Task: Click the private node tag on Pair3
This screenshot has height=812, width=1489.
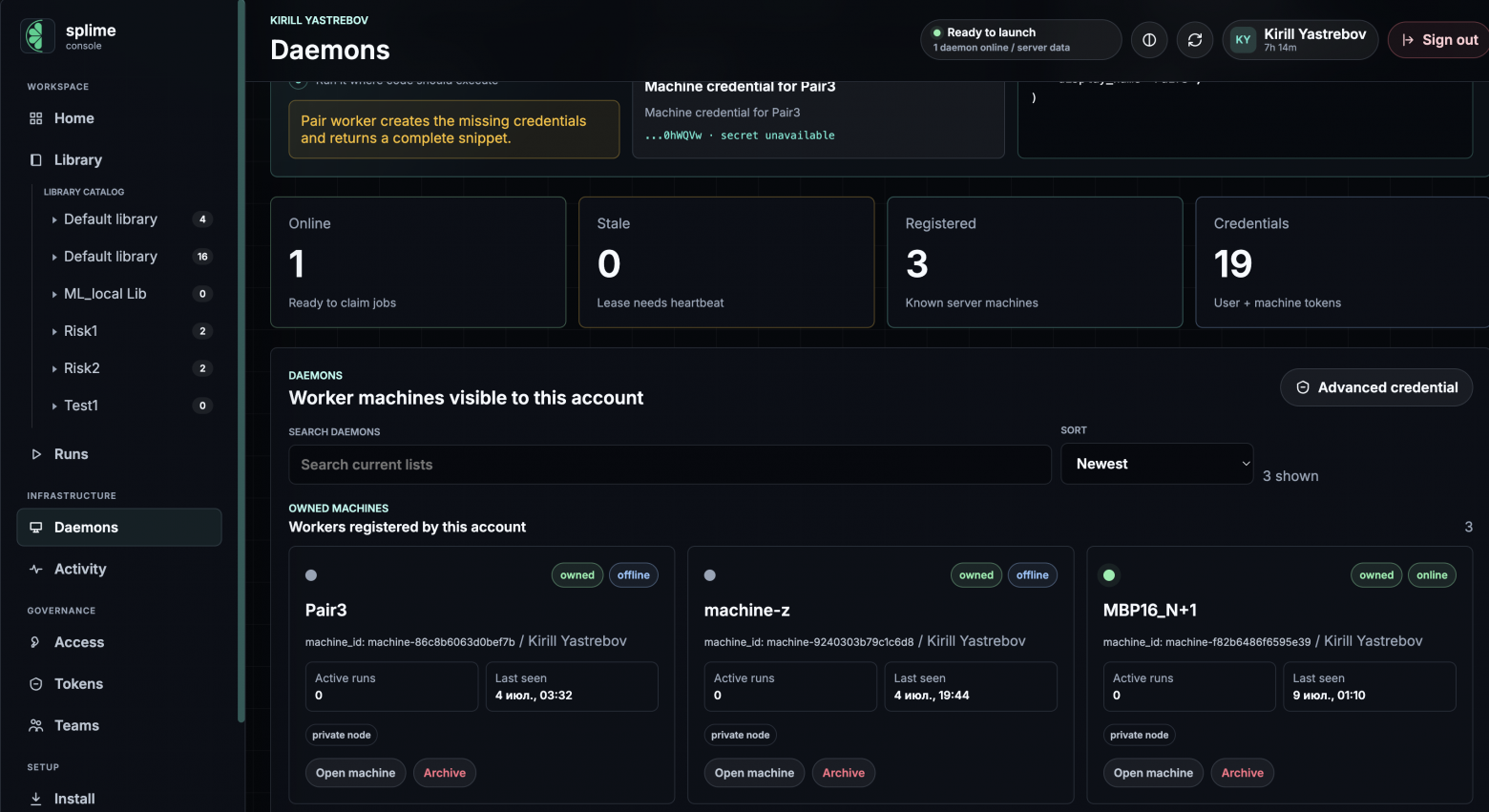Action: click(342, 735)
